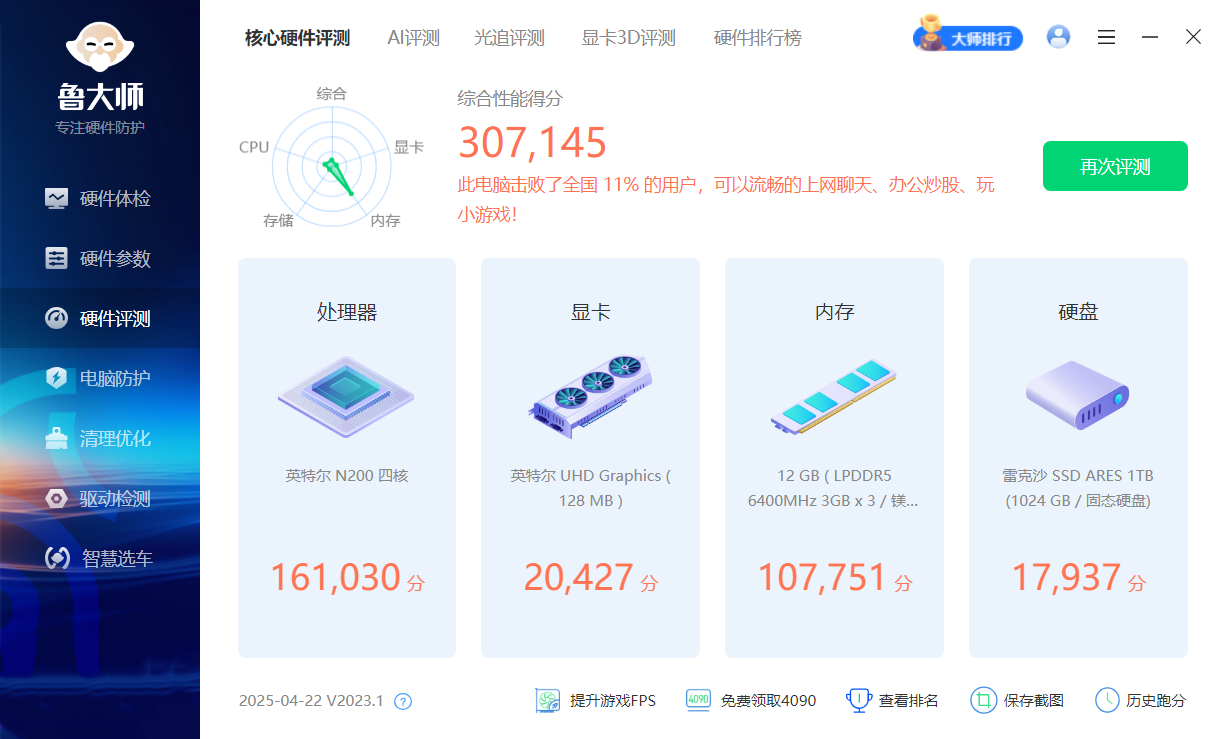
Task: Open 查看排名 trophy ranking
Action: click(x=892, y=700)
